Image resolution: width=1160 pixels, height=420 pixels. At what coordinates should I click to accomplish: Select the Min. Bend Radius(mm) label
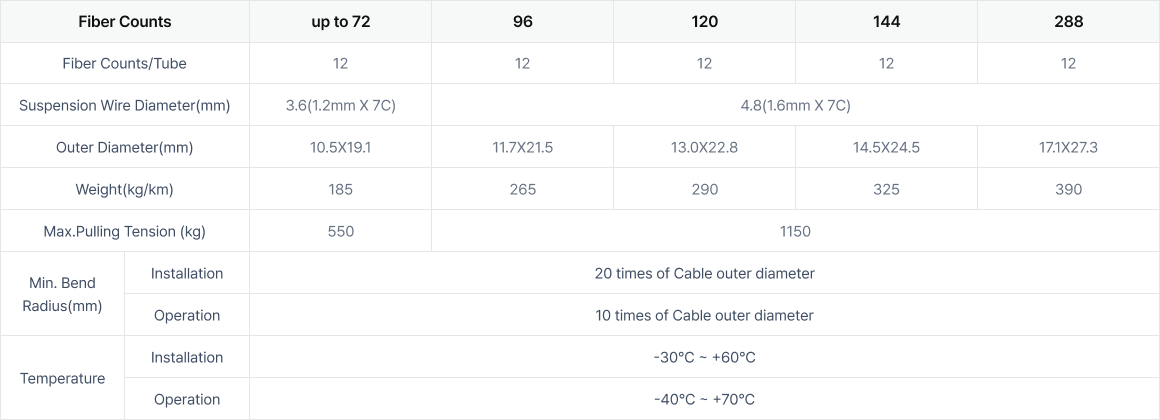62,294
